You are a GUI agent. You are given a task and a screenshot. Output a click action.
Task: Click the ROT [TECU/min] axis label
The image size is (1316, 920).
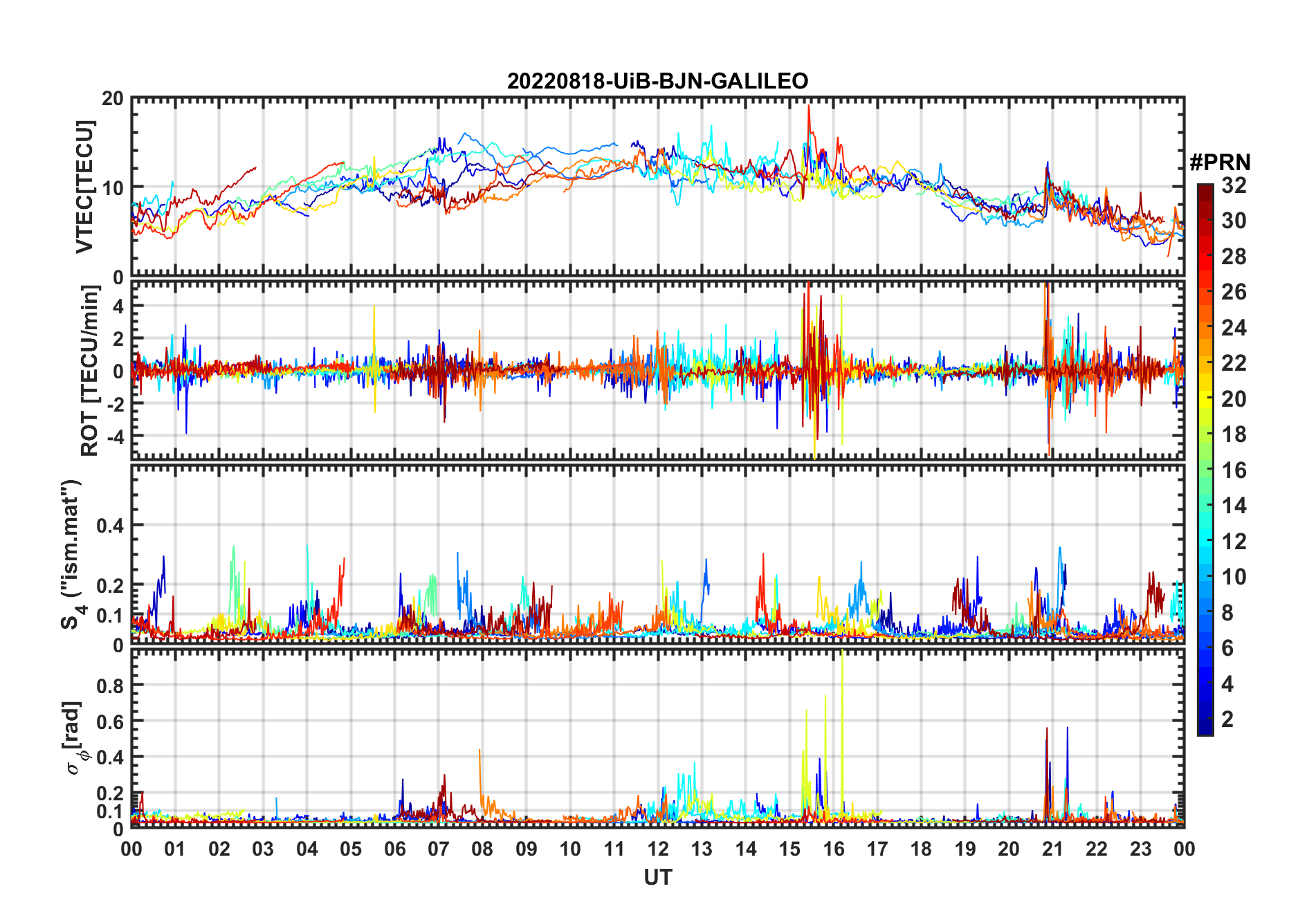pos(90,371)
